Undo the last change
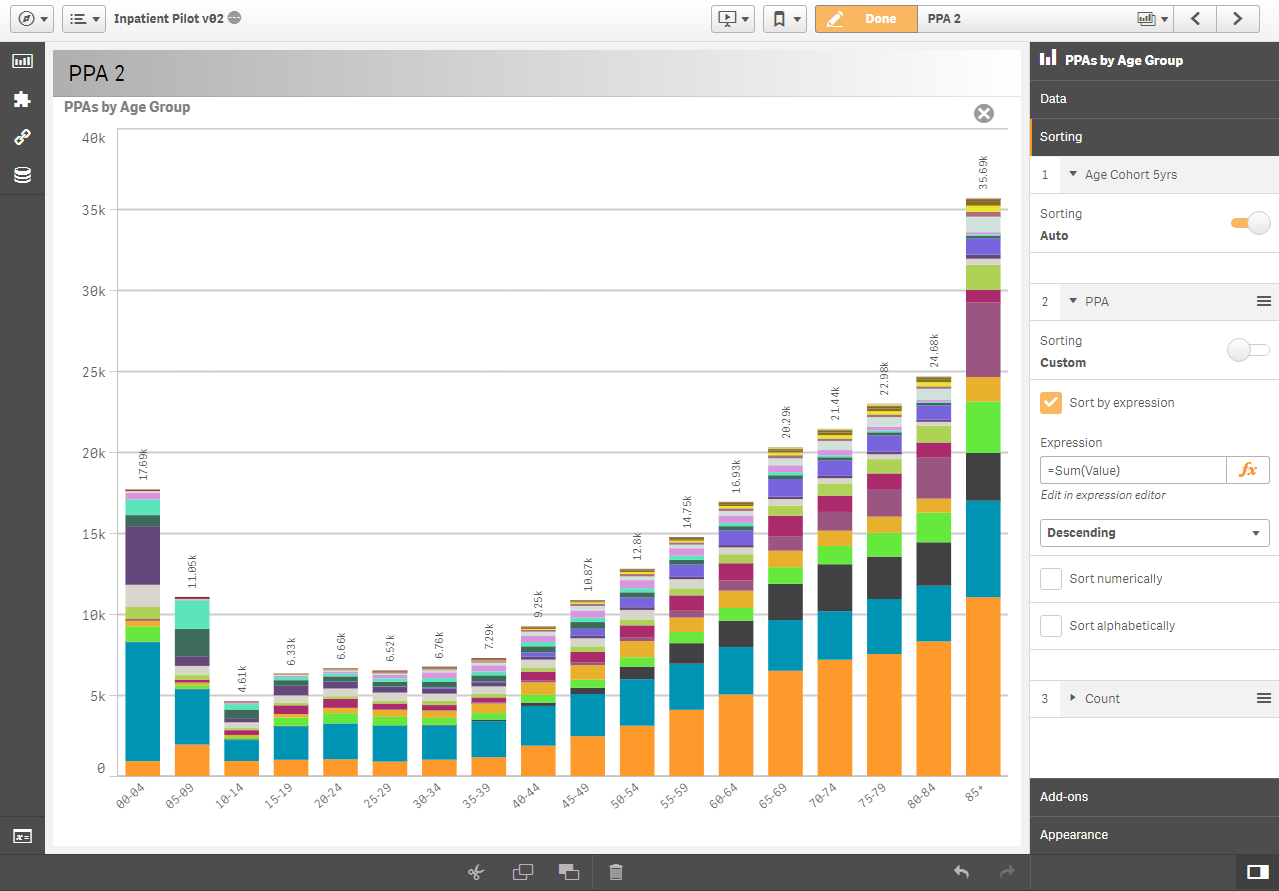 pos(961,871)
